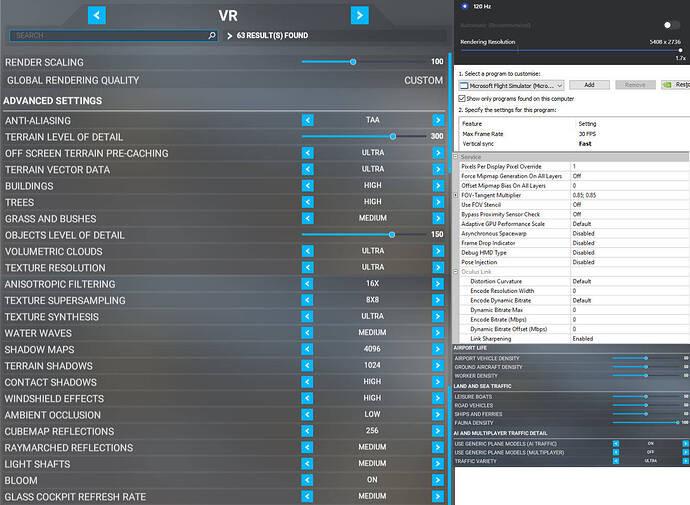
Task: Click next category arrow right of VR
Action: 360,15
